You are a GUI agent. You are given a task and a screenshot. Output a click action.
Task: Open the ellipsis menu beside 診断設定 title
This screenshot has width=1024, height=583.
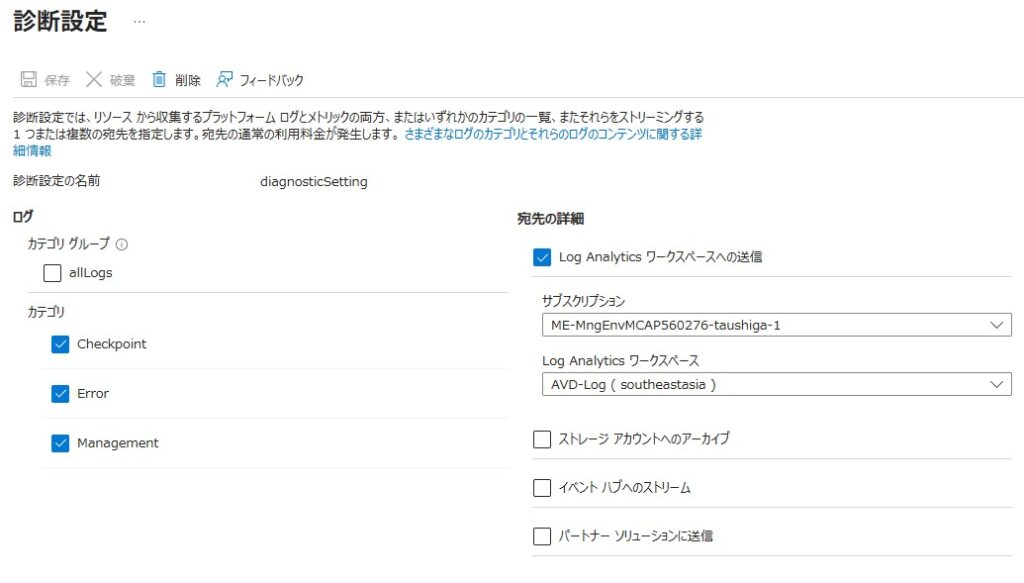139,22
